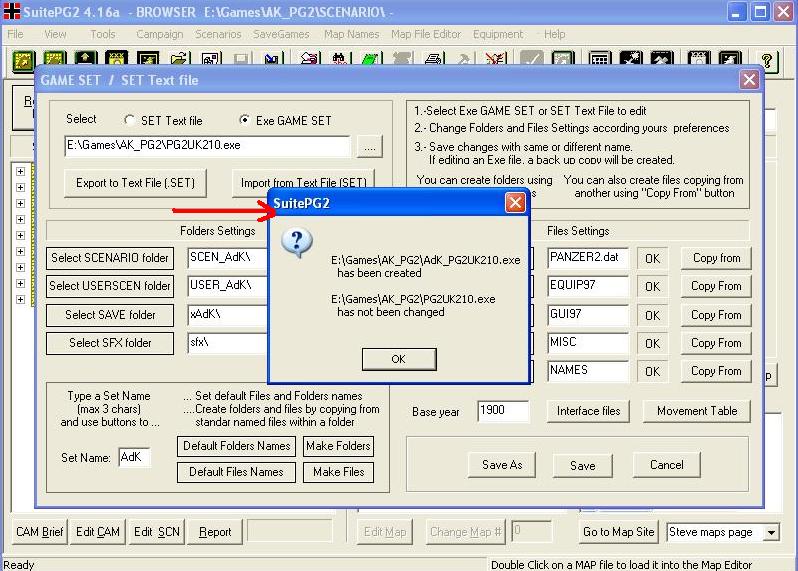Click OK next to PANZER2.dat
The height and width of the screenshot is (571, 798).
tap(652, 259)
